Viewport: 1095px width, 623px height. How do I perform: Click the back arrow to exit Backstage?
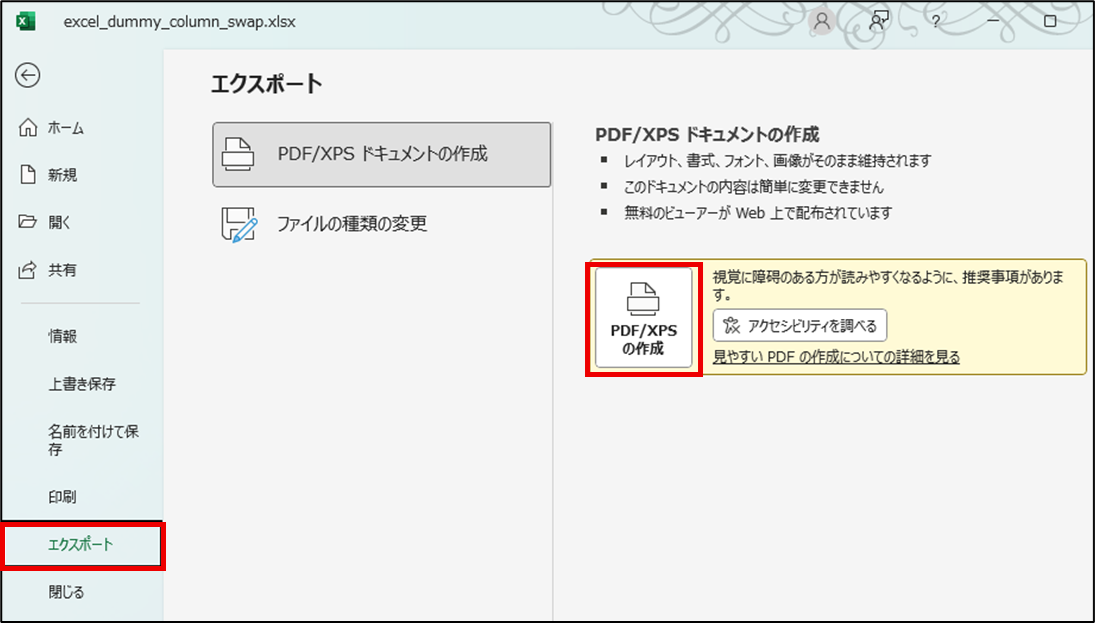[28, 75]
